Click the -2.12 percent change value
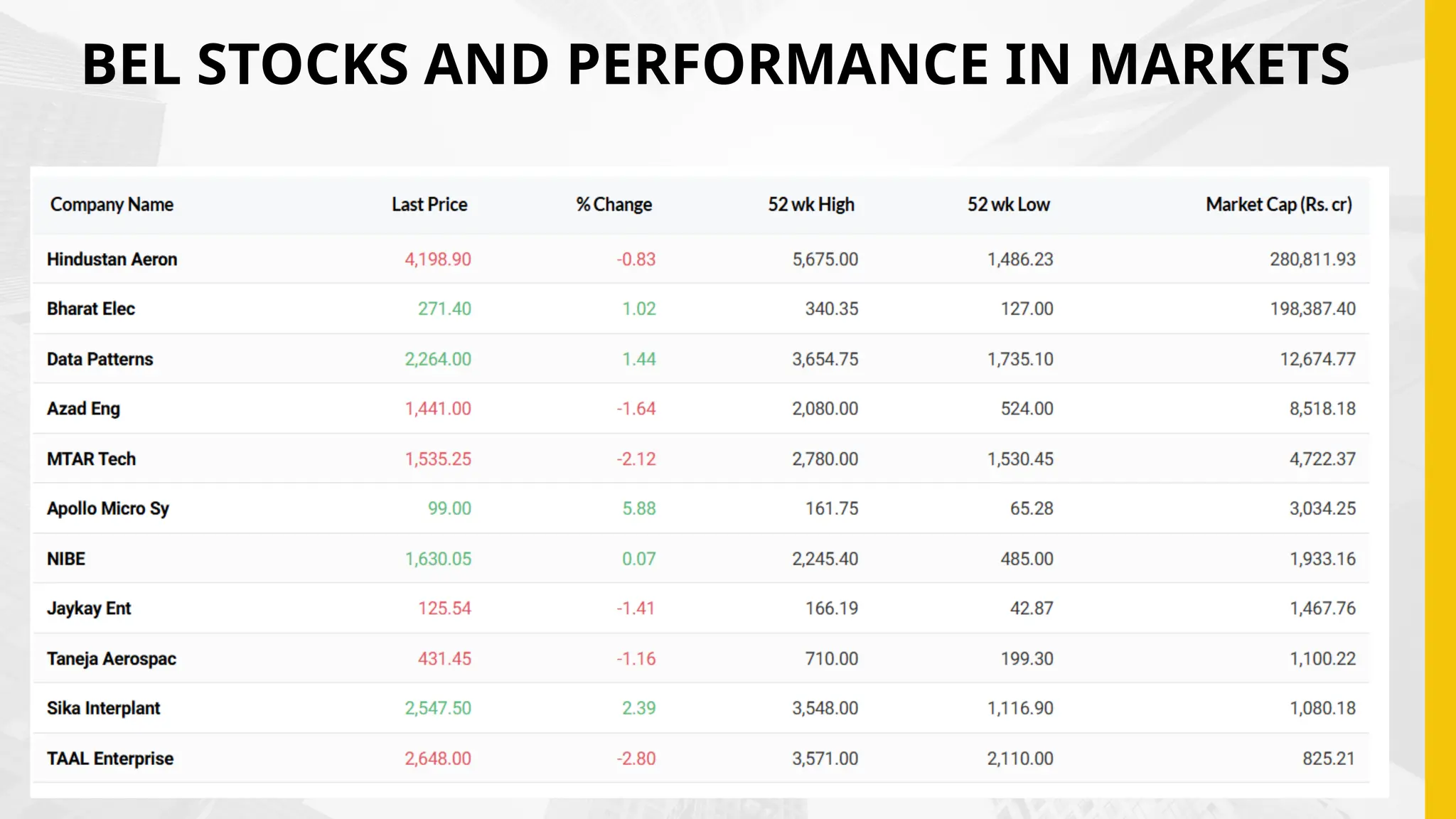 coord(636,459)
